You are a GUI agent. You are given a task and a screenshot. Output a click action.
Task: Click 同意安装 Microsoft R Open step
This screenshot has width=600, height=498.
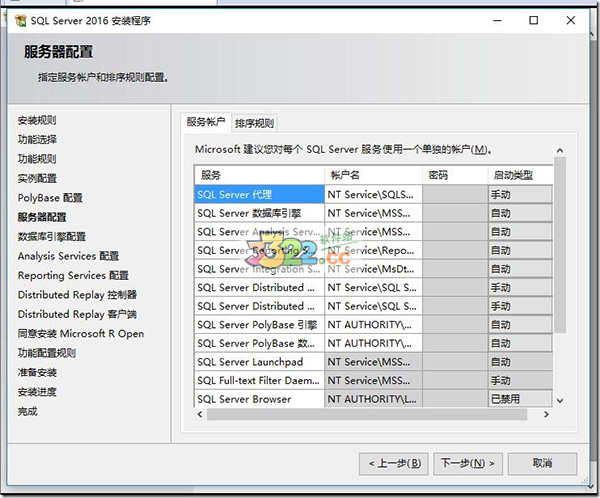point(81,333)
